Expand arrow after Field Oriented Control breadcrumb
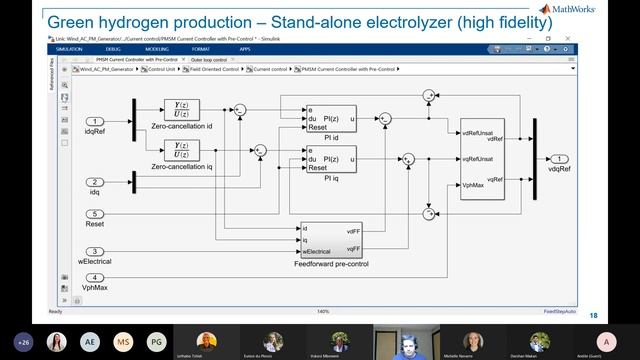640x360 pixels. pyautogui.click(x=242, y=69)
